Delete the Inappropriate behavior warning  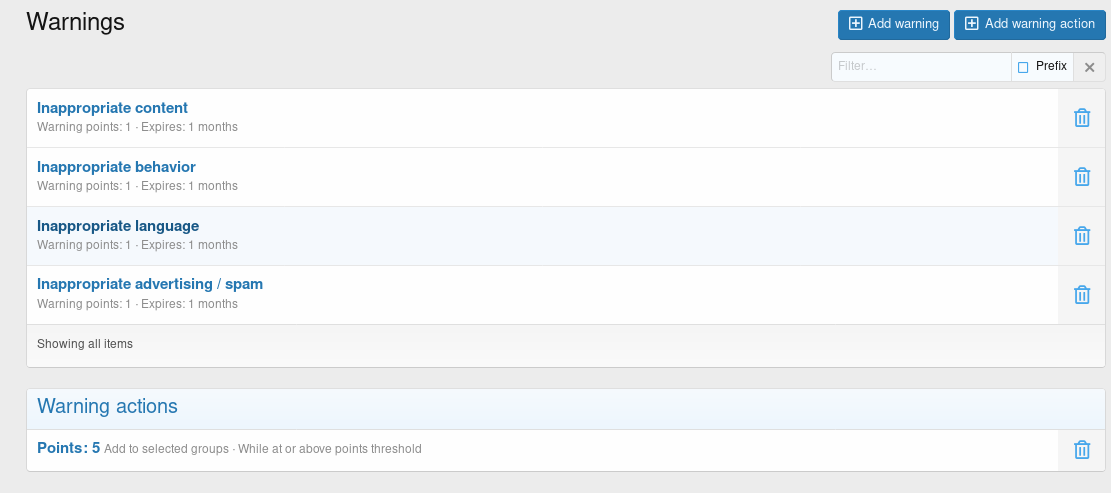pyautogui.click(x=1081, y=177)
